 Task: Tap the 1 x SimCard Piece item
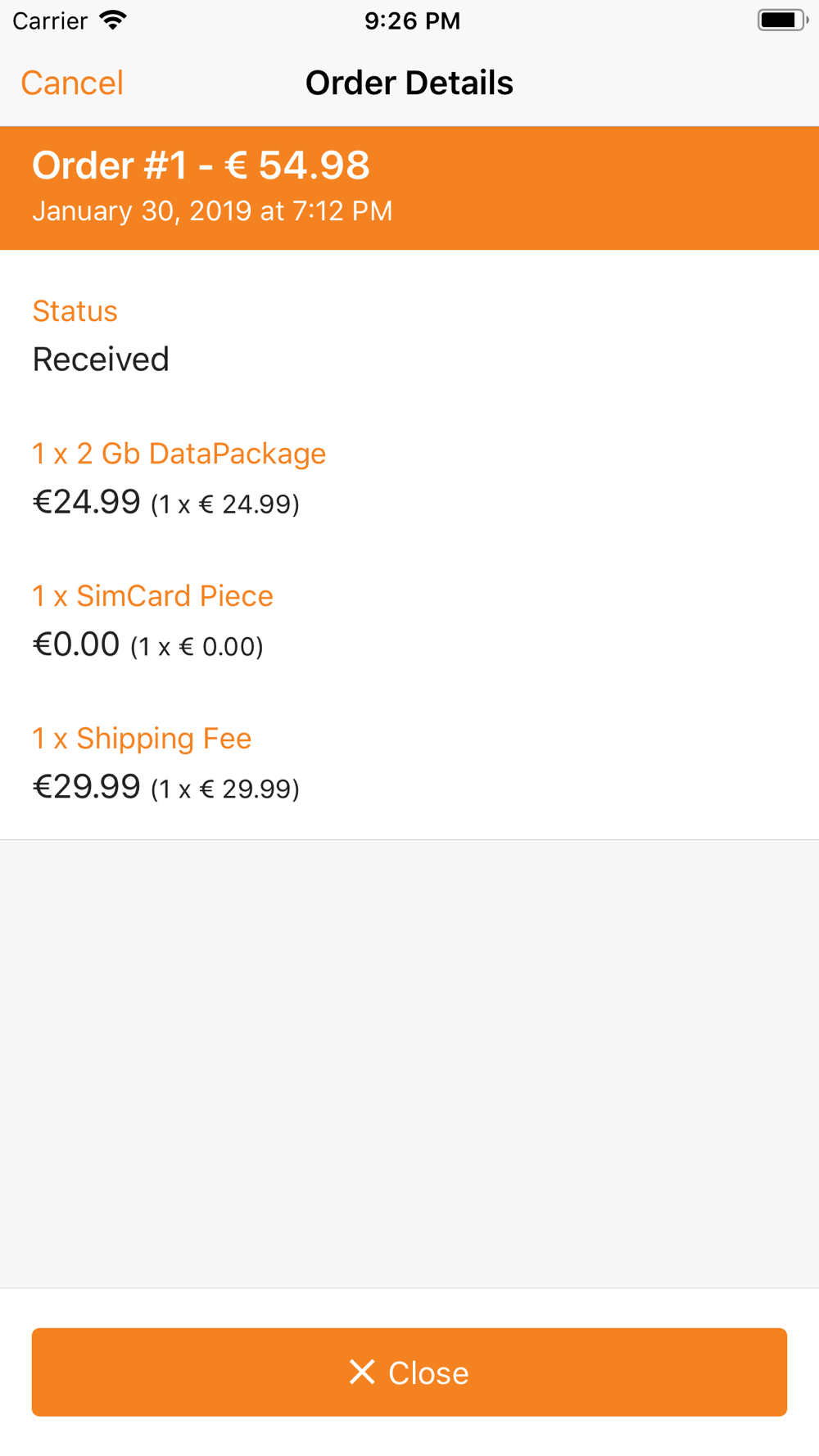point(152,596)
